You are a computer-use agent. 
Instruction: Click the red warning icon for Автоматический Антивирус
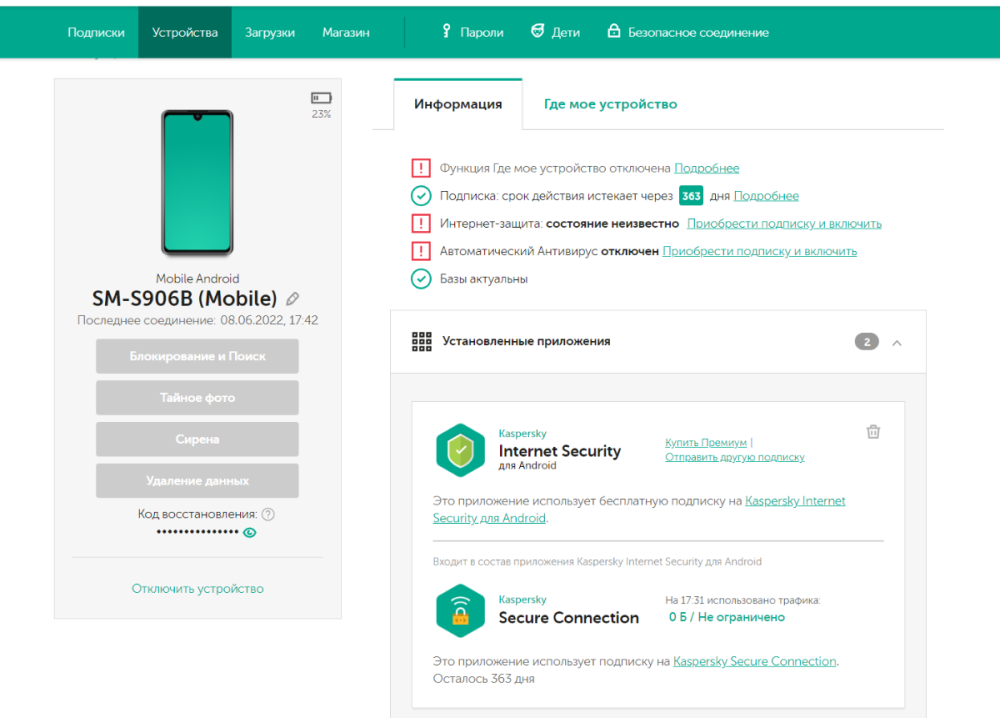[421, 251]
